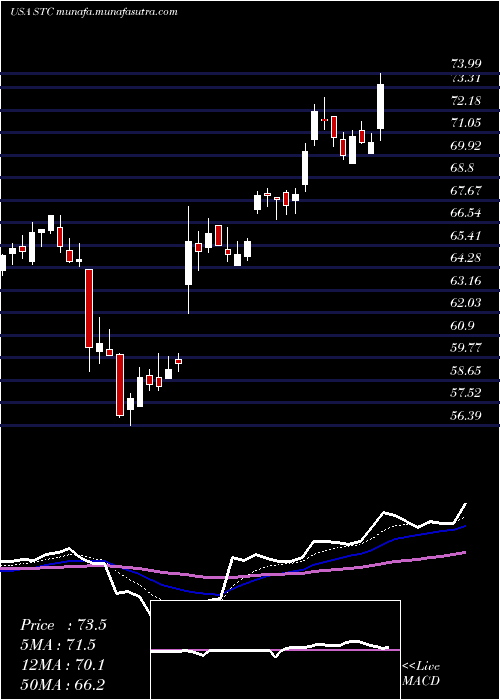Click the 73.31 price axis label

(x=466, y=79)
